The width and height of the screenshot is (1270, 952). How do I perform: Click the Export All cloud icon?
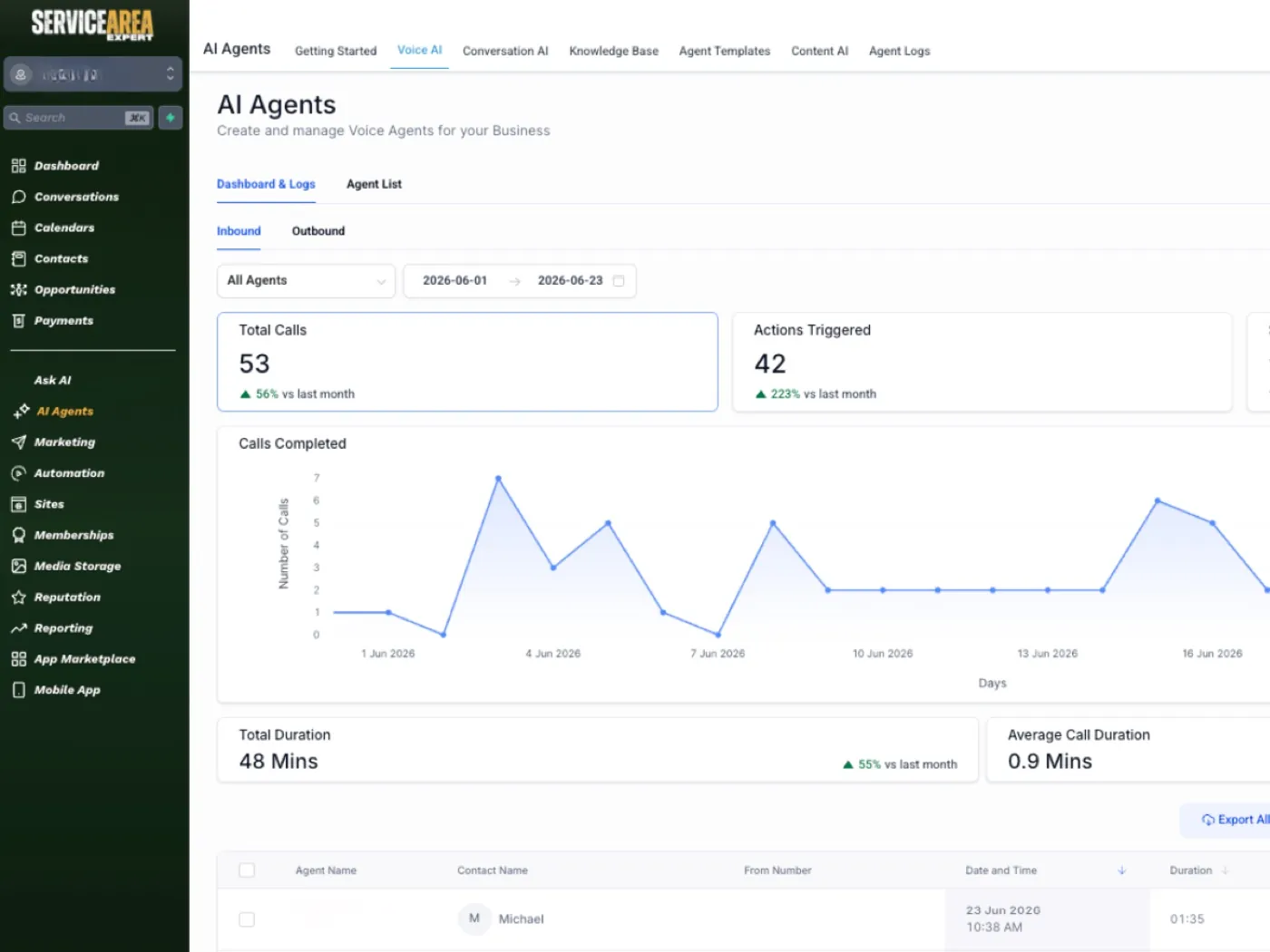[1207, 820]
